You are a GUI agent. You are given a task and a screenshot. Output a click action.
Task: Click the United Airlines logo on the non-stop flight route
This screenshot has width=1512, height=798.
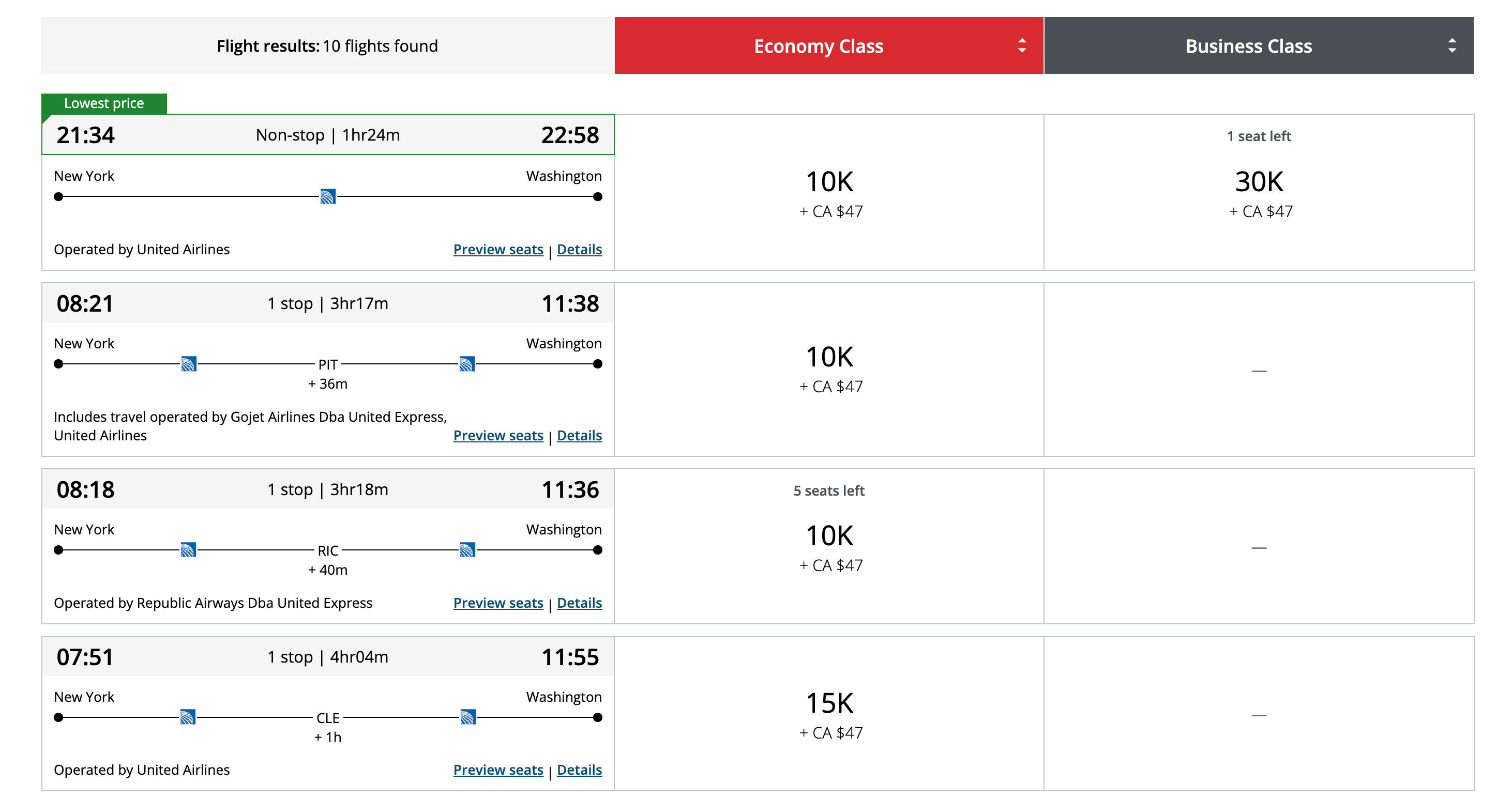pos(329,197)
